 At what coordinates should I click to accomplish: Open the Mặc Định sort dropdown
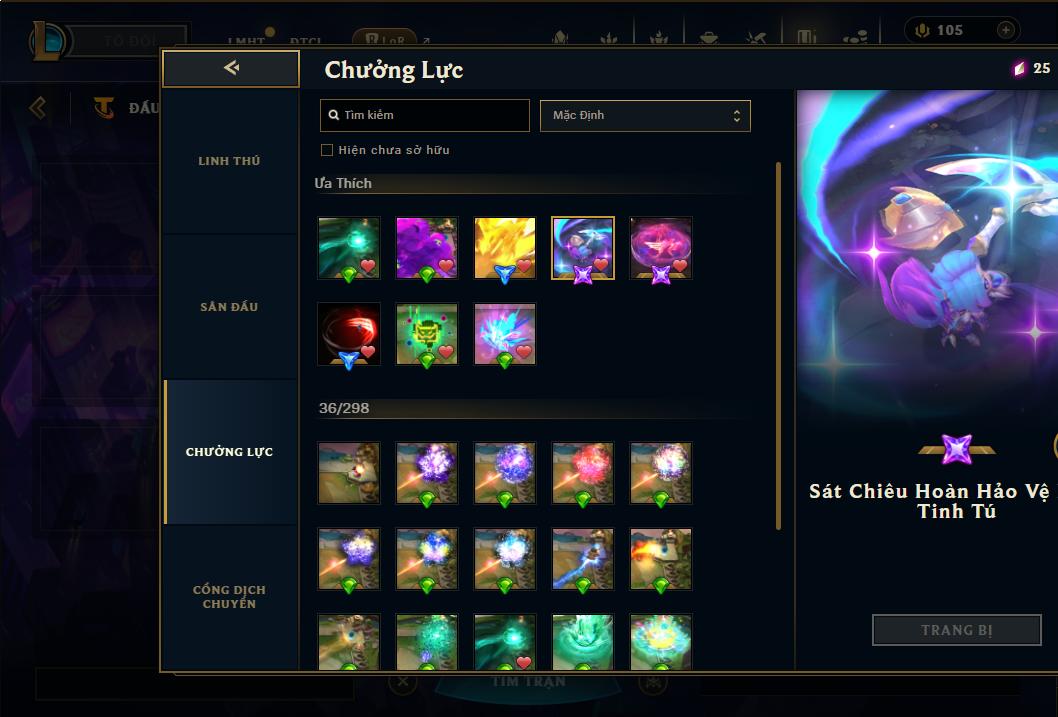tap(645, 115)
